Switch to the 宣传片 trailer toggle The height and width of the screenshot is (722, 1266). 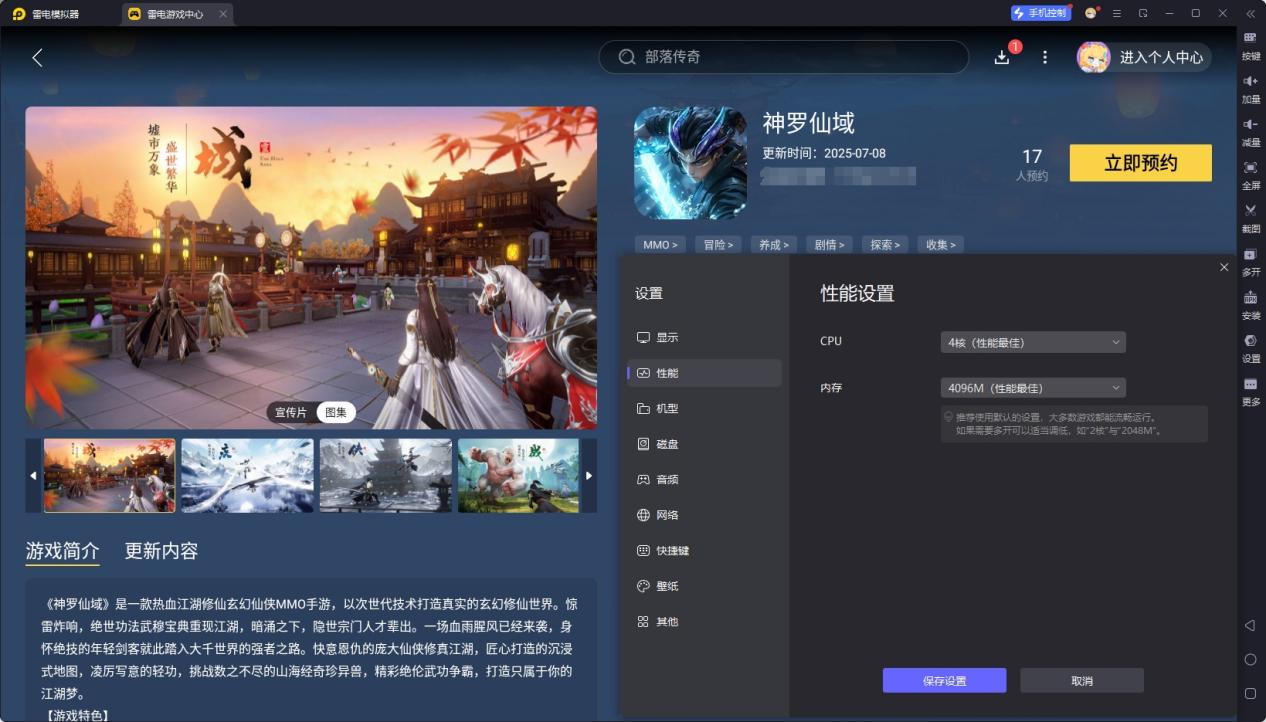pyautogui.click(x=291, y=412)
